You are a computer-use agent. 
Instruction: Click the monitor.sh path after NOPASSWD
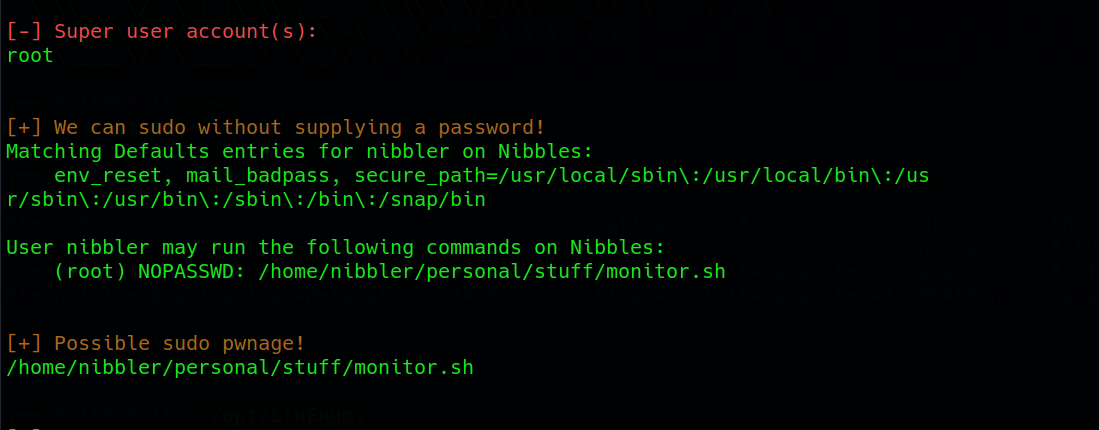click(492, 272)
